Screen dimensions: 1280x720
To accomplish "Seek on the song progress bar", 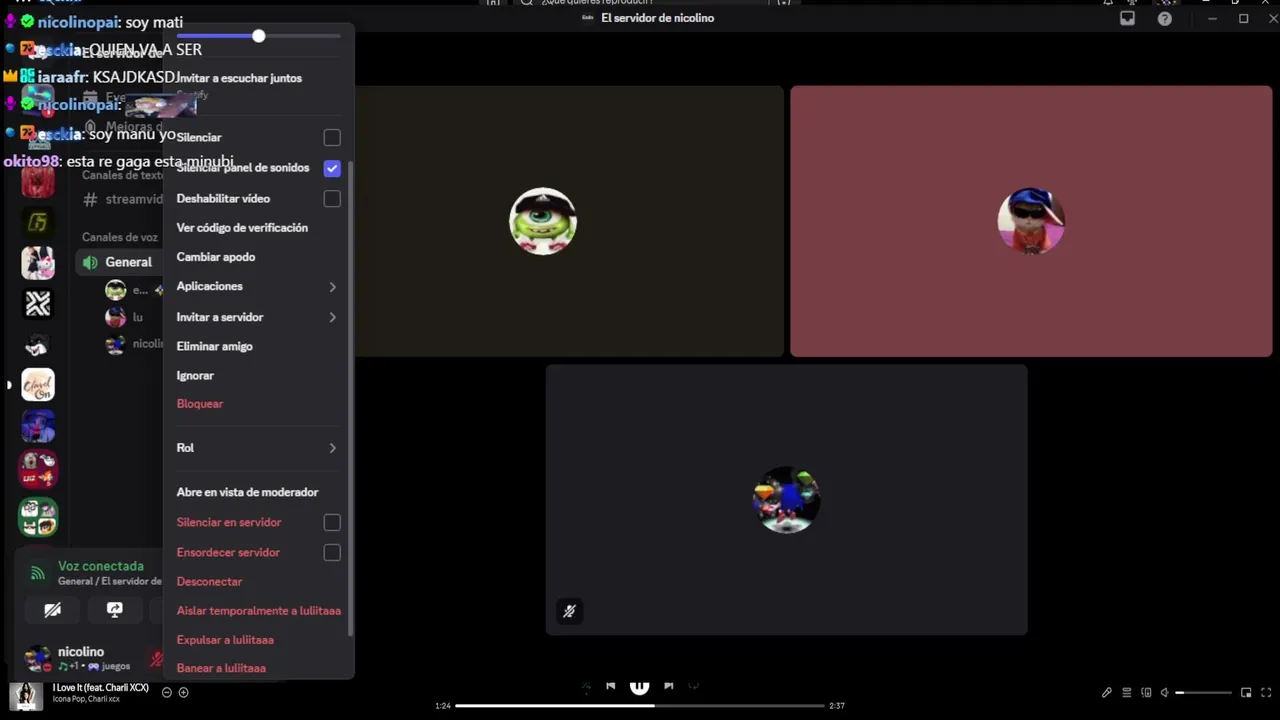I will pyautogui.click(x=640, y=705).
